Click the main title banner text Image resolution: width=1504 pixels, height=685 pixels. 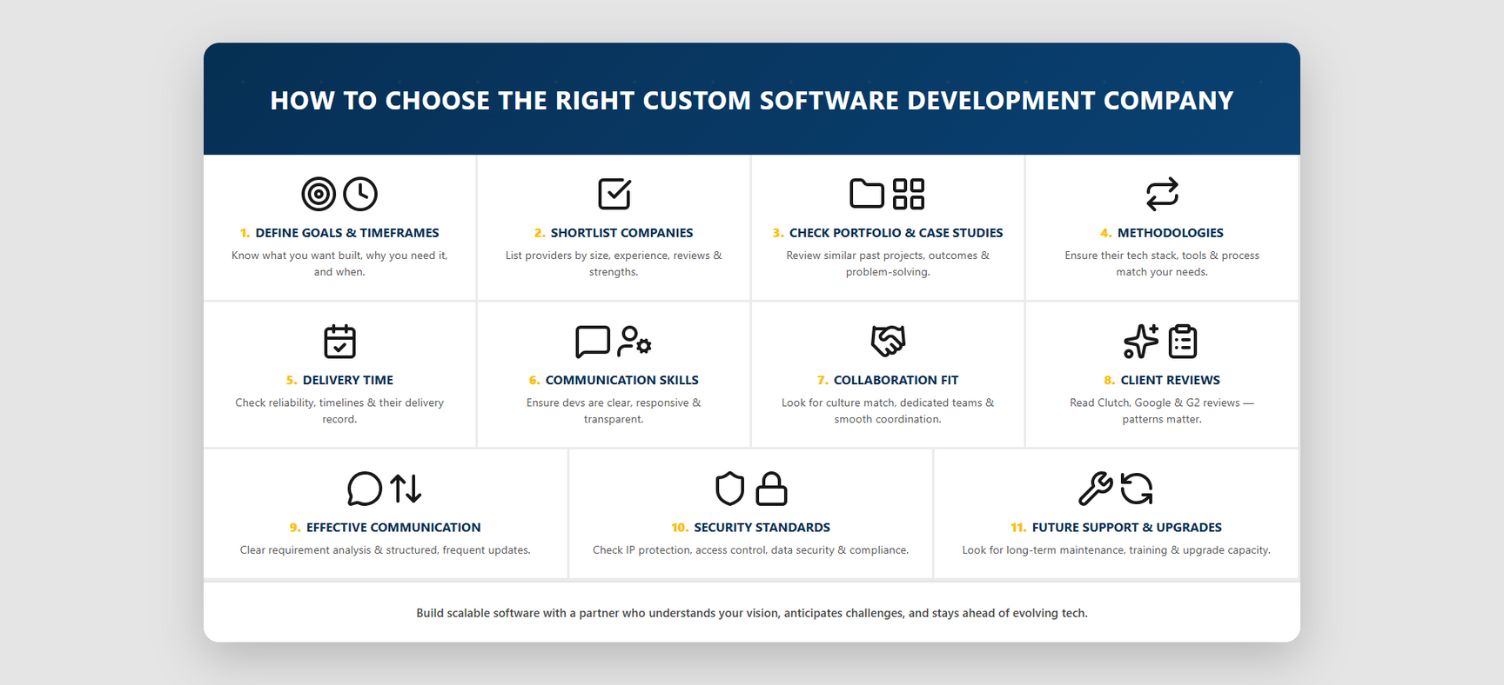tap(752, 101)
